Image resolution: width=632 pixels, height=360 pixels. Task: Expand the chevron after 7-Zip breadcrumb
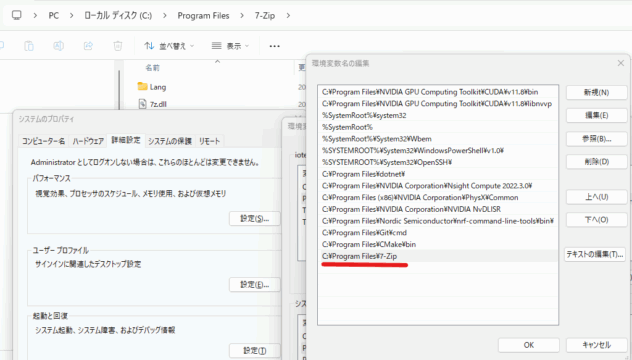pyautogui.click(x=288, y=15)
